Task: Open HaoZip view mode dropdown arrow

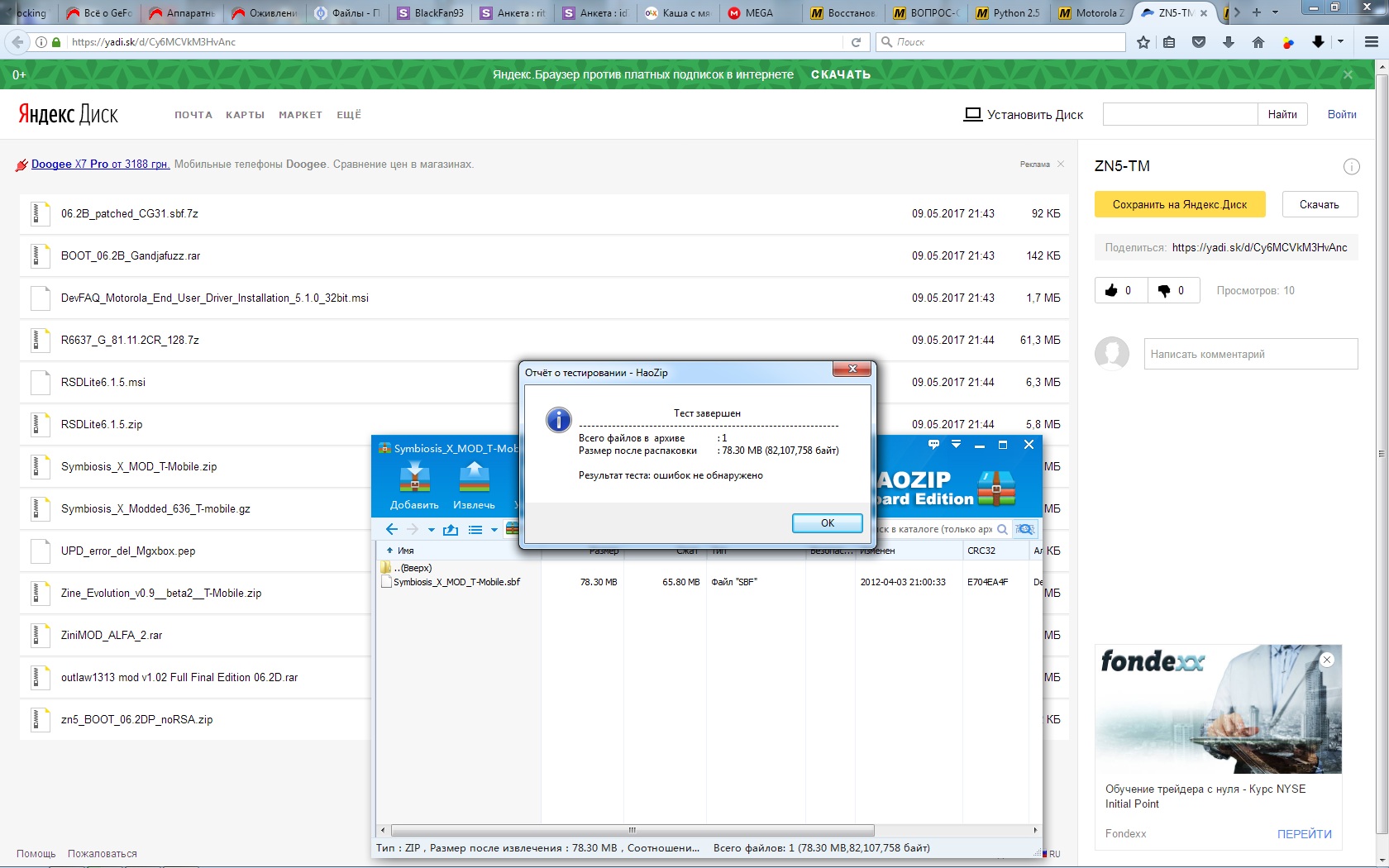Action: [x=494, y=530]
